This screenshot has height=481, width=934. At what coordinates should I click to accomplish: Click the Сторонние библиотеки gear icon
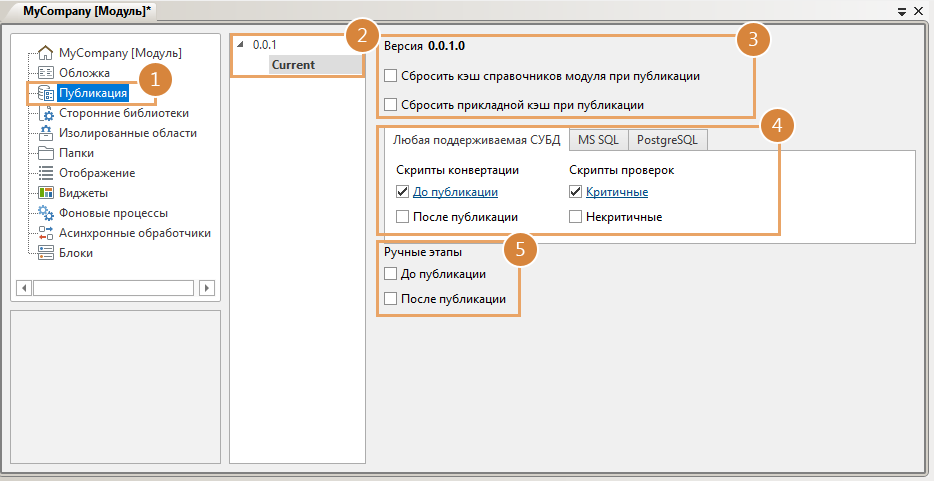point(45,113)
